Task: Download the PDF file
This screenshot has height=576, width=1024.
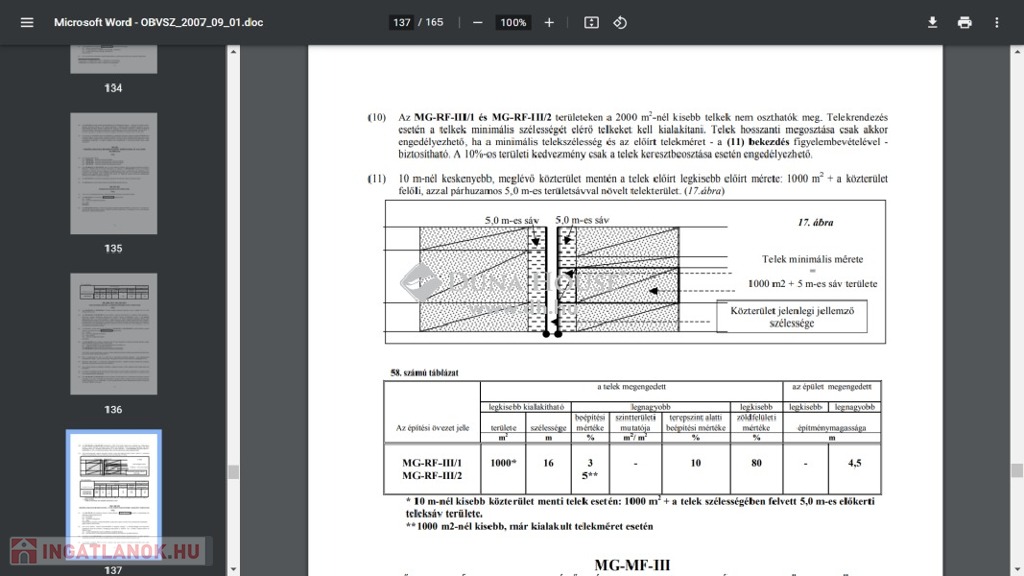Action: pyautogui.click(x=932, y=22)
